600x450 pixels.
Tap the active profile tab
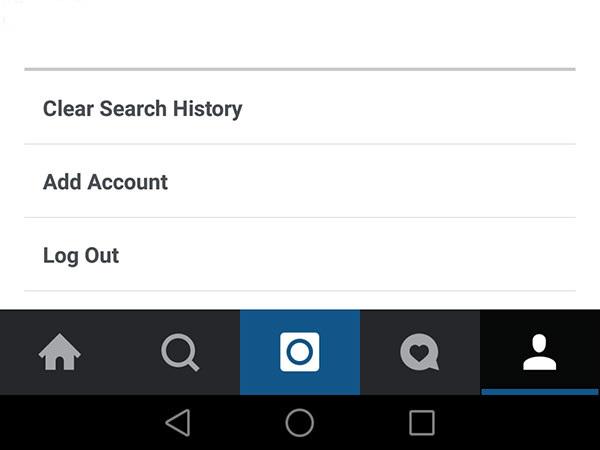[x=540, y=352]
